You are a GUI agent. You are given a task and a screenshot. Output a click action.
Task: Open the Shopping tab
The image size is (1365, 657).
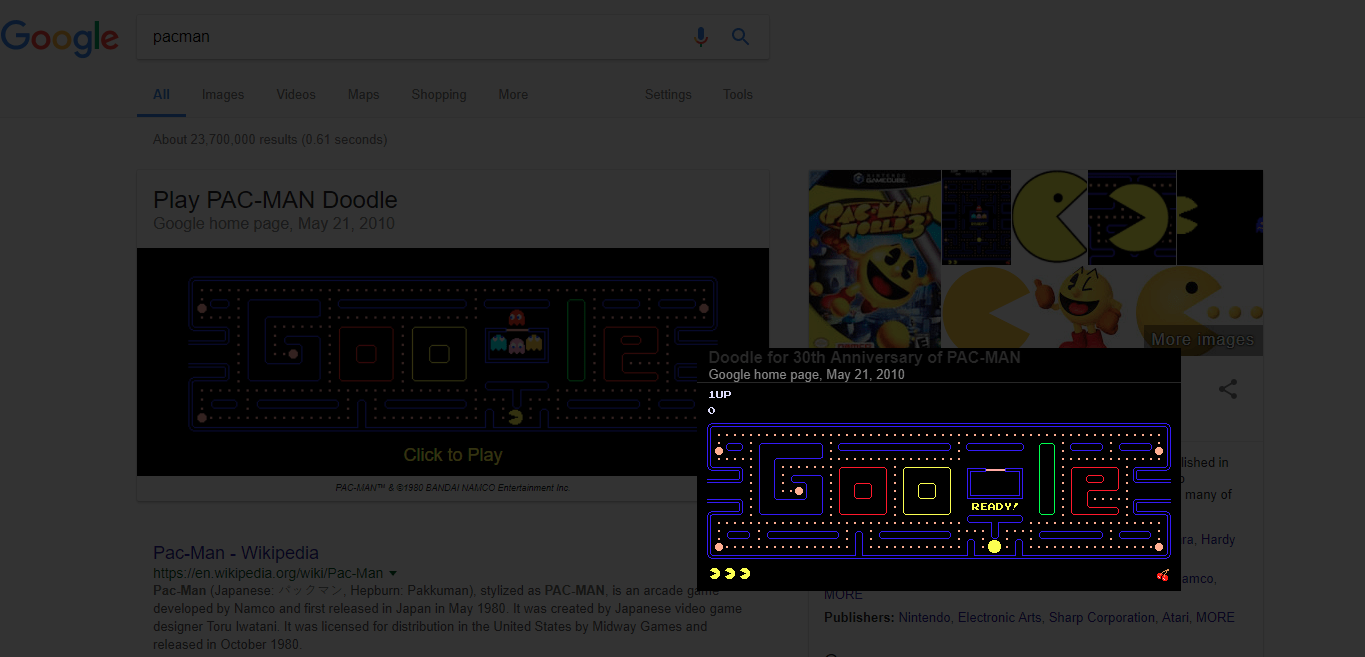point(439,94)
